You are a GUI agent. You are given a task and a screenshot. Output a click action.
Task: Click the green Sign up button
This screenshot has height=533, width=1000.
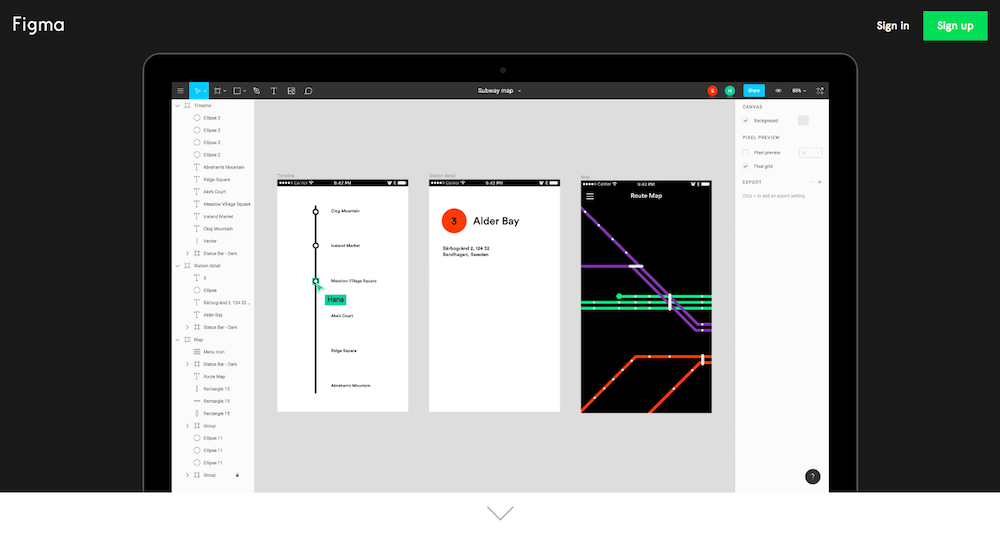pyautogui.click(x=954, y=26)
